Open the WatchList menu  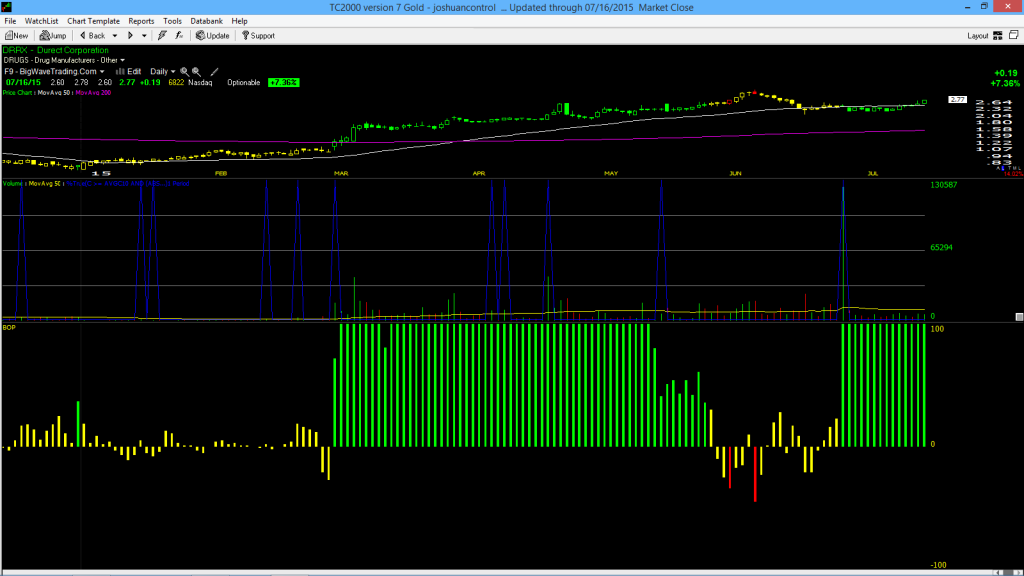[x=41, y=21]
